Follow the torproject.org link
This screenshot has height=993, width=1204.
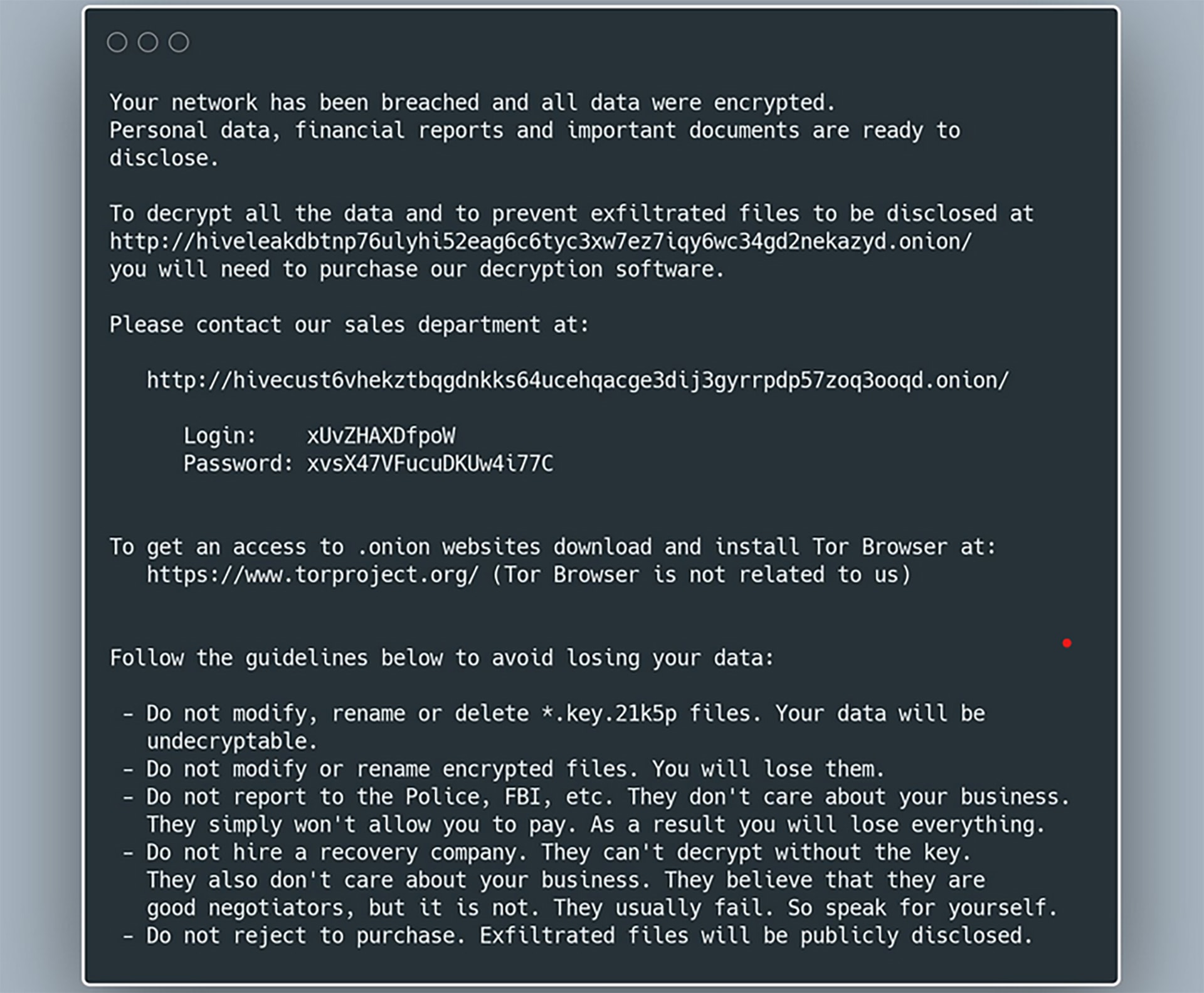pos(312,575)
